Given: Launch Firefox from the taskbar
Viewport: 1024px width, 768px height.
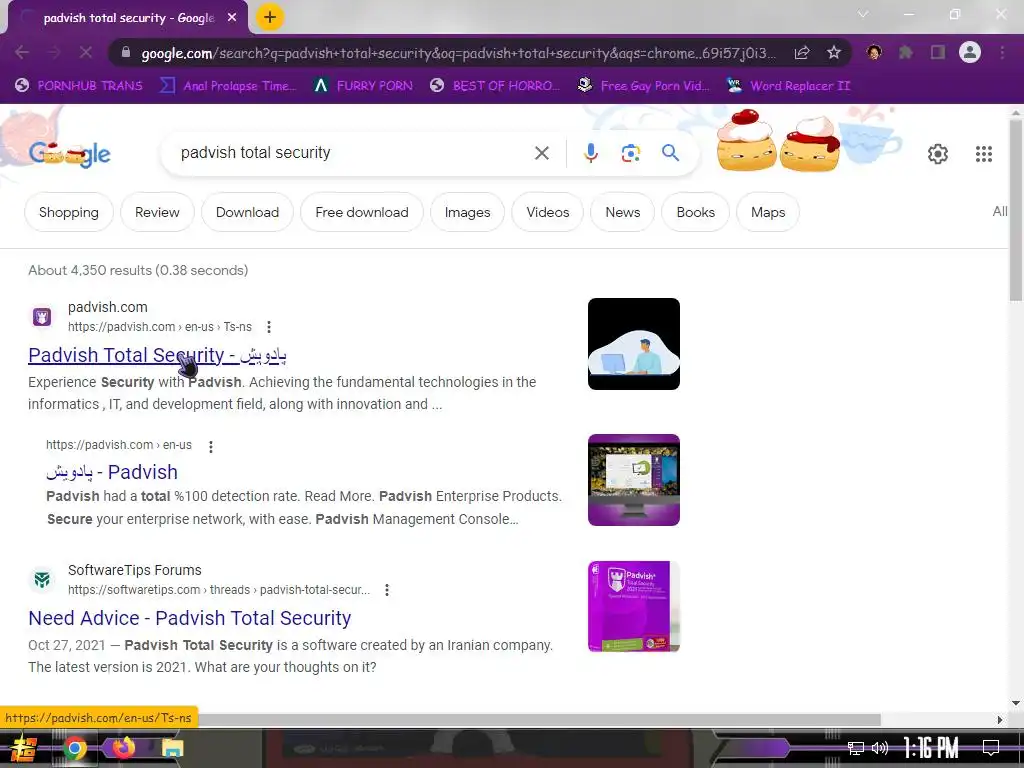Looking at the screenshot, I should (122, 748).
